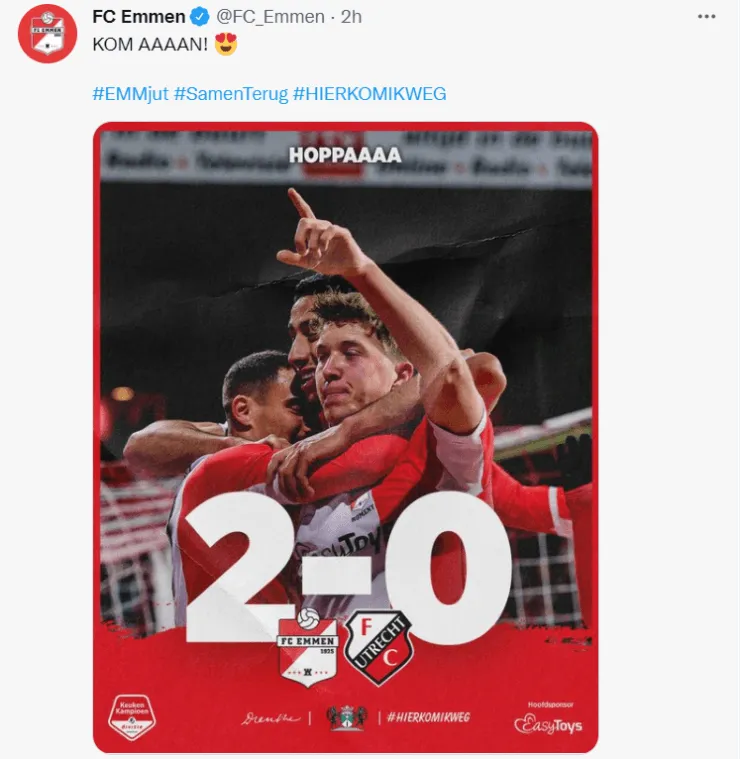Follow the #HIERKOMIKWEG hashtag in tweet text
The height and width of the screenshot is (759, 740).
click(370, 93)
